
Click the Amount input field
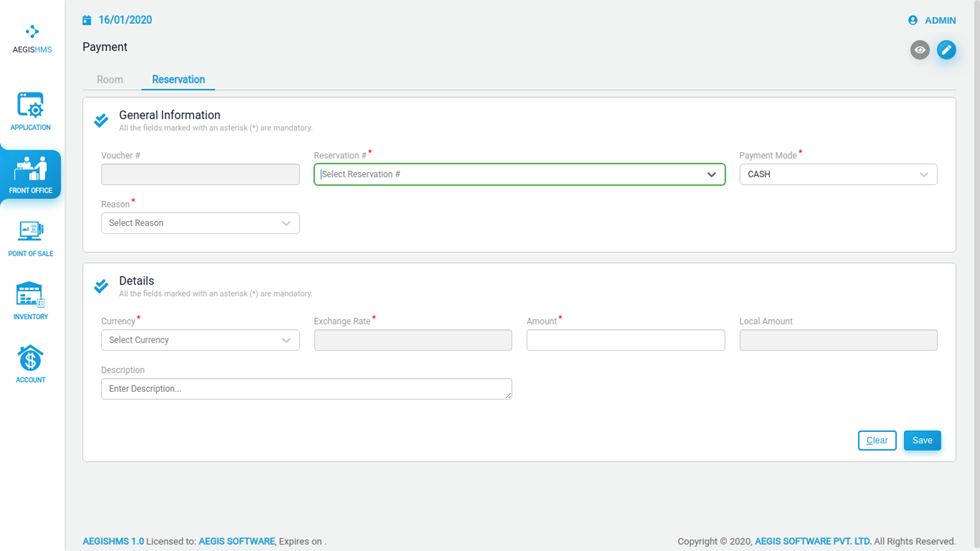point(626,340)
